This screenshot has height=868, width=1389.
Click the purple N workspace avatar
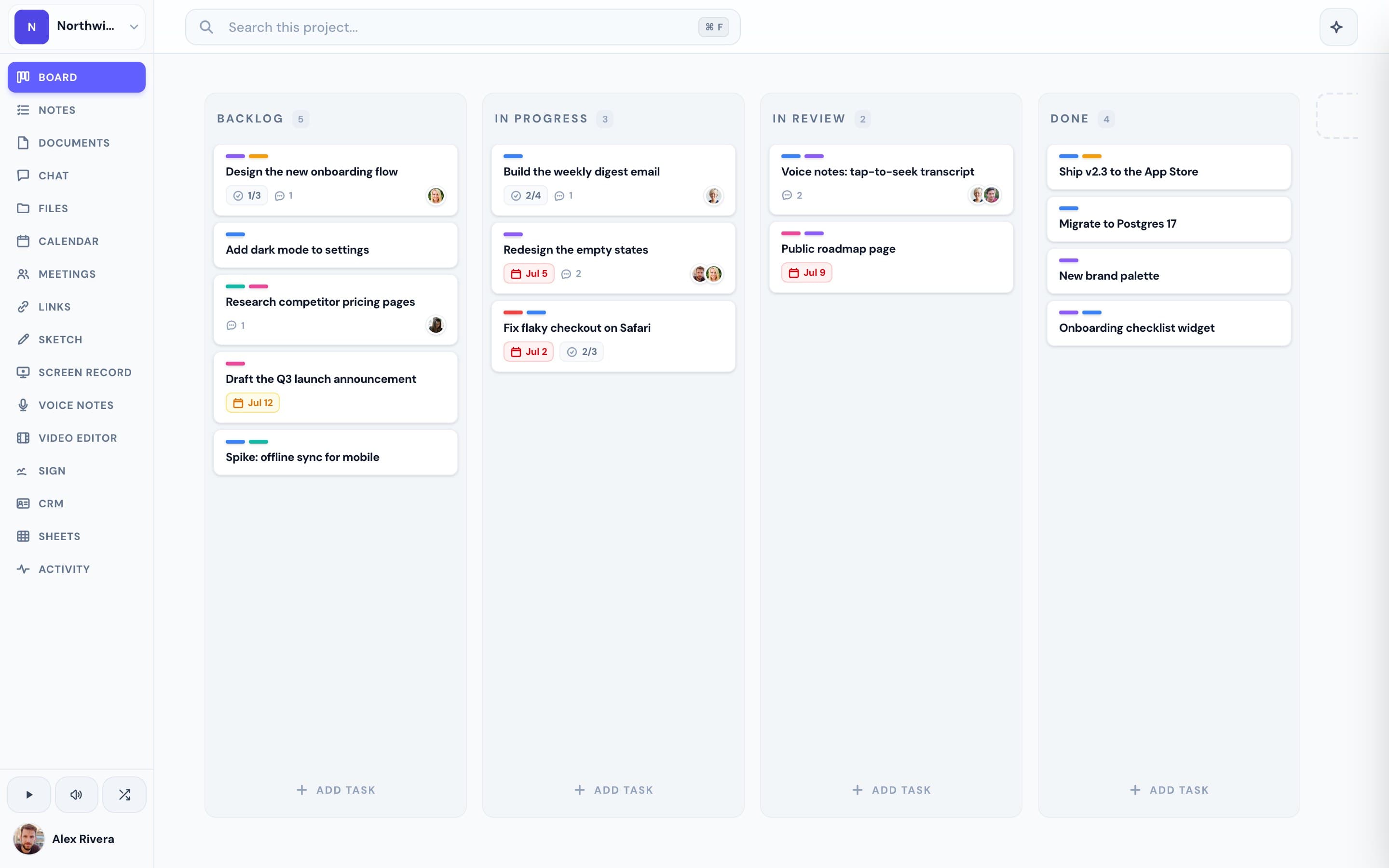click(x=31, y=27)
